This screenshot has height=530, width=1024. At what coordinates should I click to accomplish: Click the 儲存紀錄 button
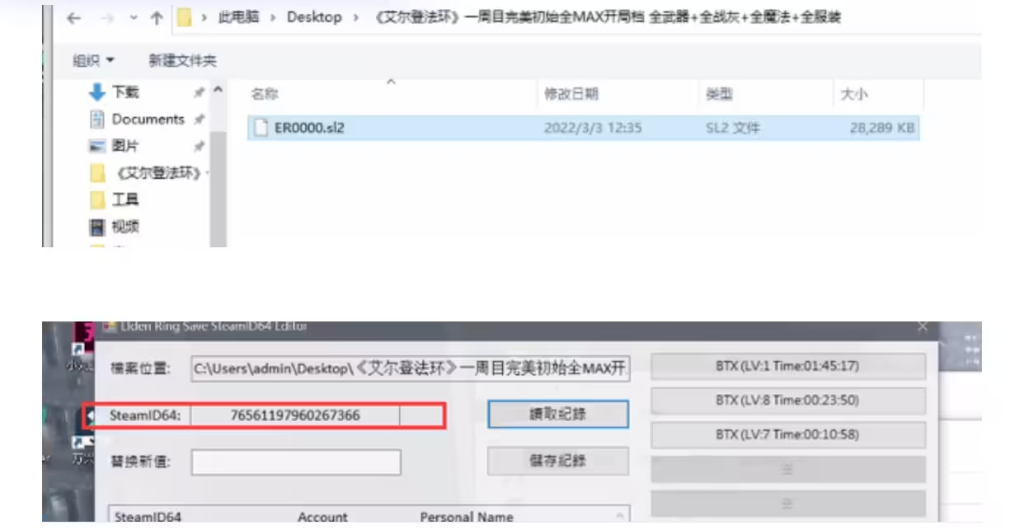tap(558, 461)
